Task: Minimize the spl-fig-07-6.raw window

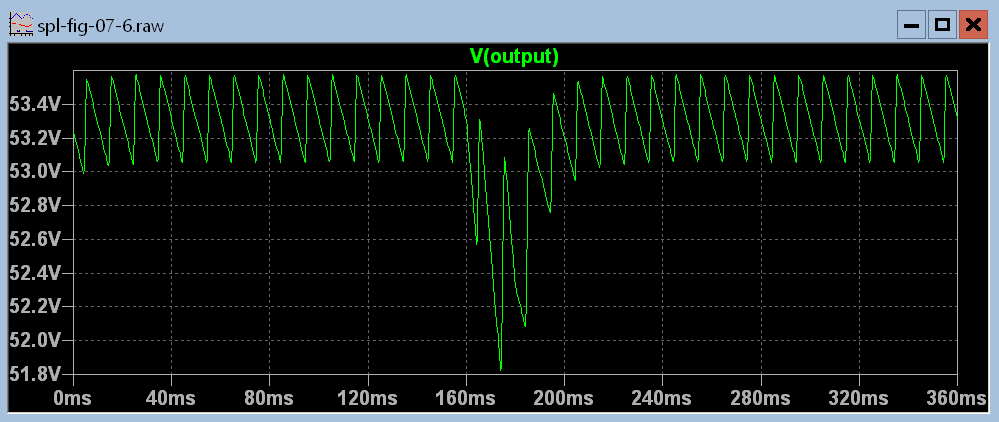Action: [911, 25]
